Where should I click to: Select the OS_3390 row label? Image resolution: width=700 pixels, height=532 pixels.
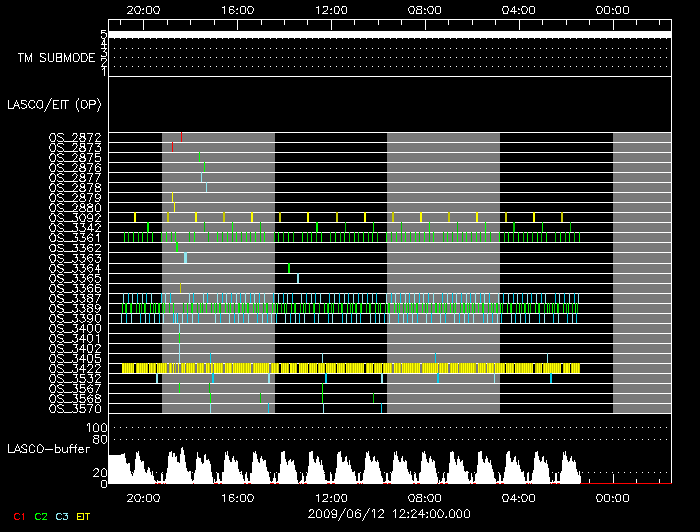click(x=75, y=318)
